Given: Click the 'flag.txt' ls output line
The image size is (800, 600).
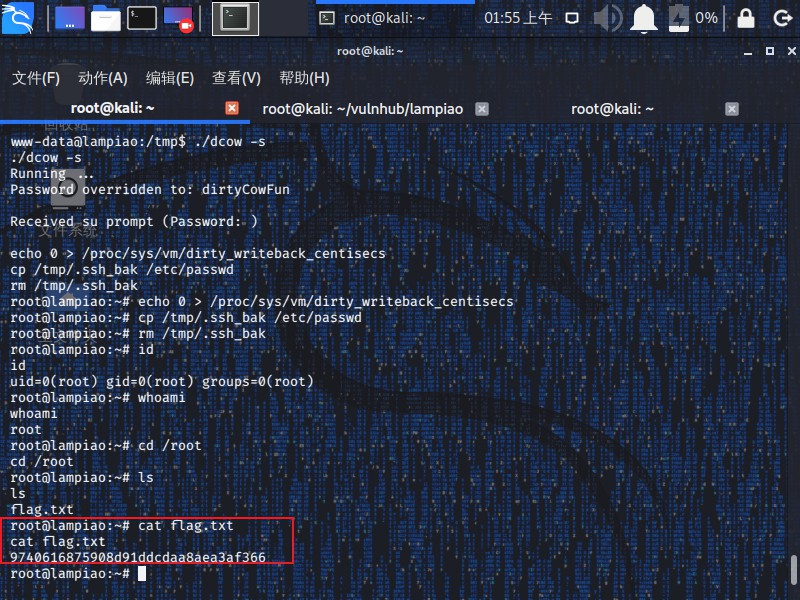Looking at the screenshot, I should coord(42,509).
